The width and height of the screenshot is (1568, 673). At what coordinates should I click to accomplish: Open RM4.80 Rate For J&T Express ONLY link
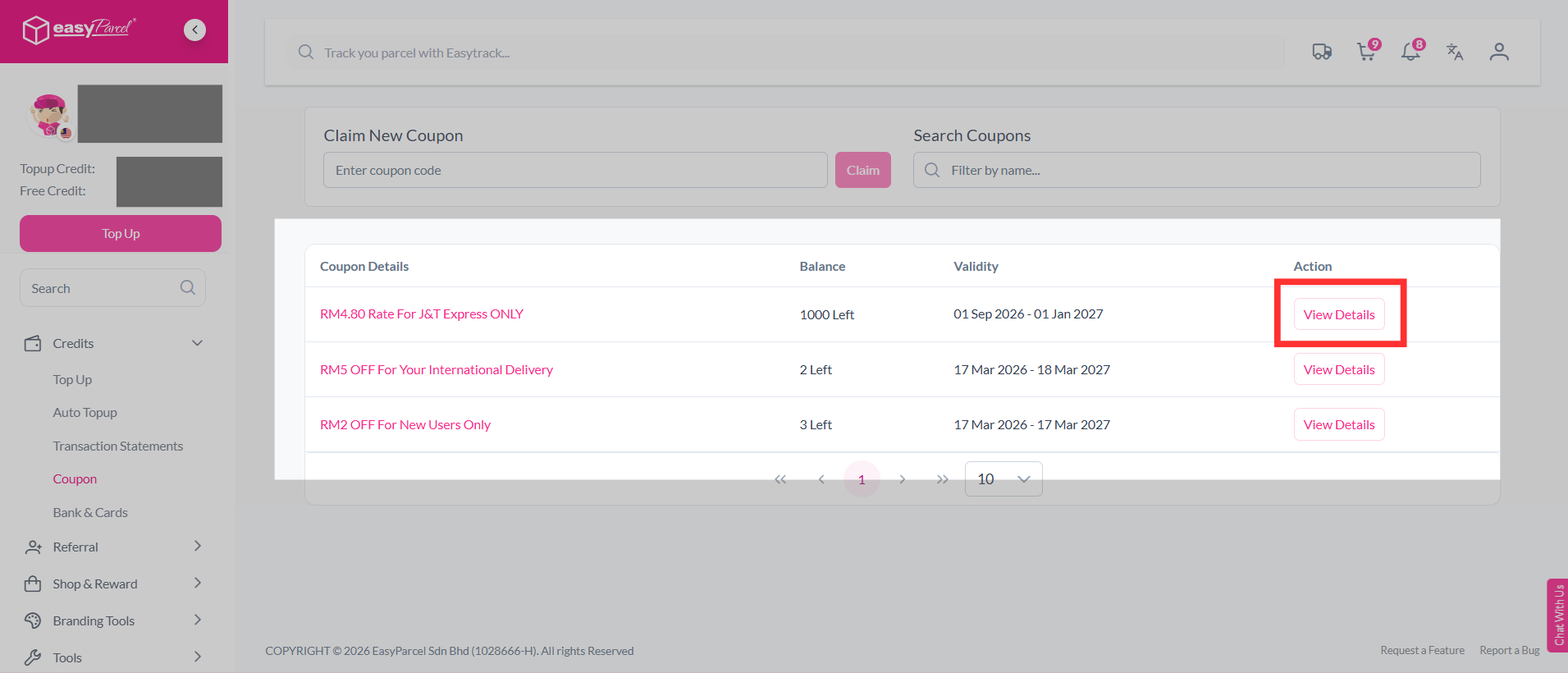click(422, 314)
